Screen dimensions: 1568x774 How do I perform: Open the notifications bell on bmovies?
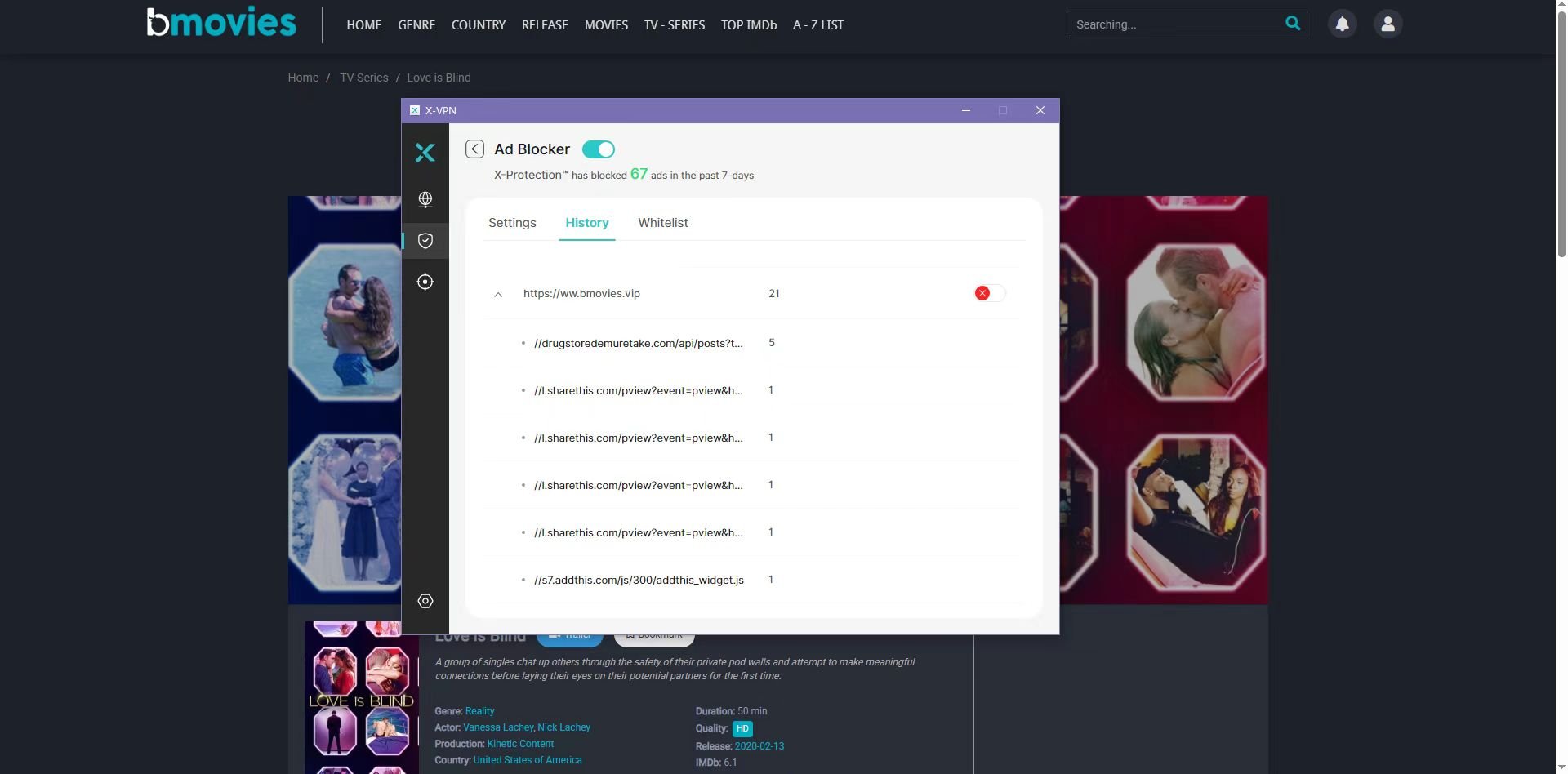(x=1342, y=24)
